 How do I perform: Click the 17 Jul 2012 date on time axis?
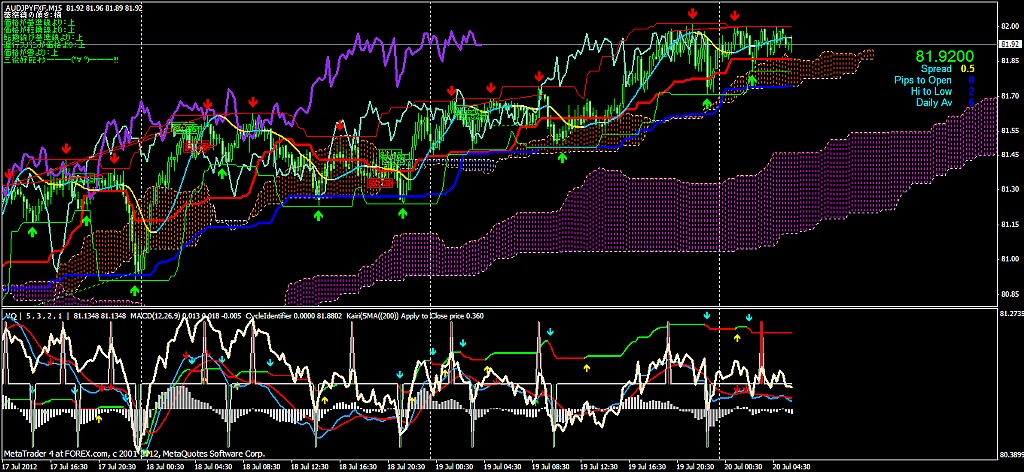[x=24, y=466]
